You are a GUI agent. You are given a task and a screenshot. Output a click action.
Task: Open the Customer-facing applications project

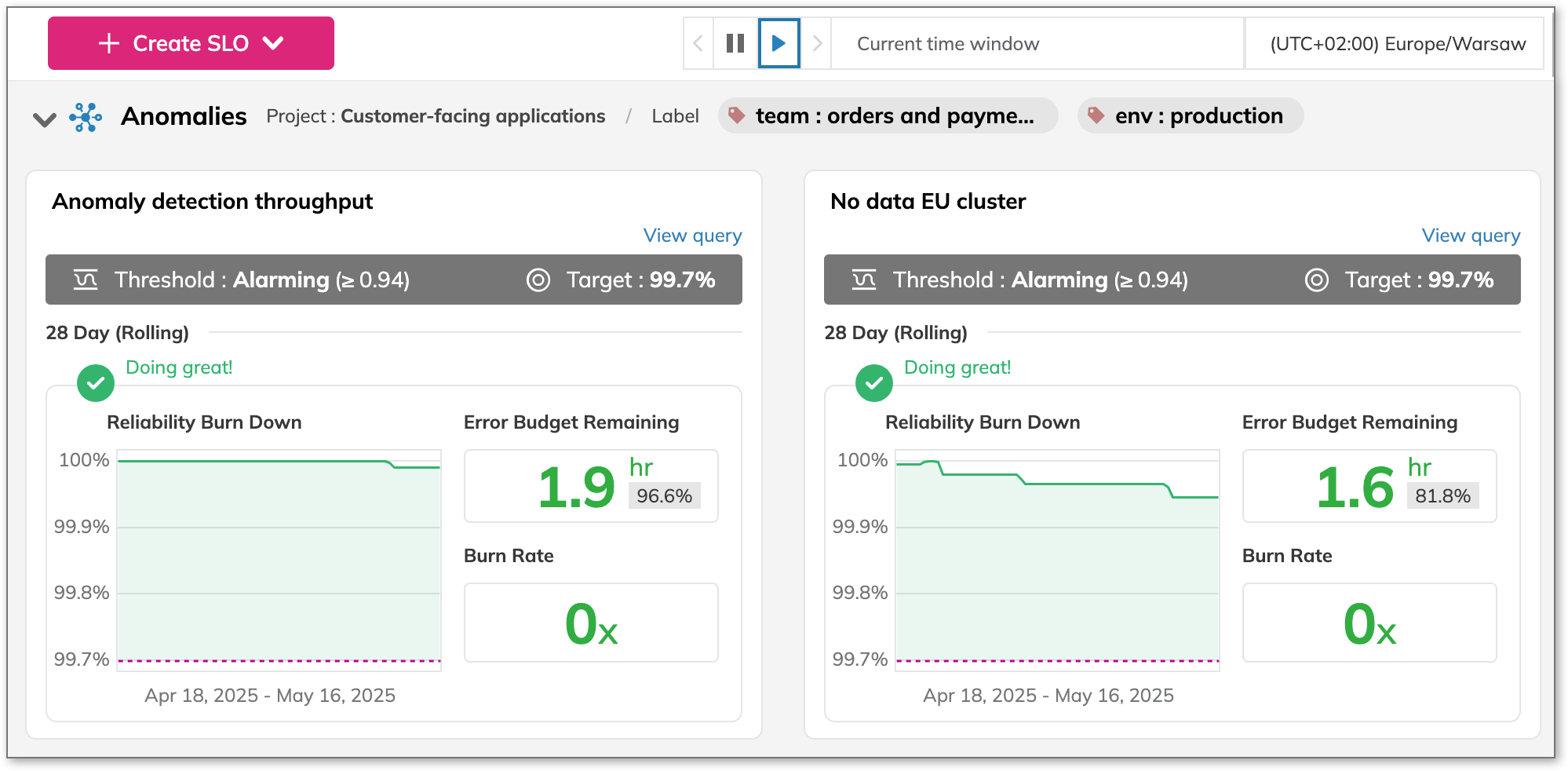[472, 116]
